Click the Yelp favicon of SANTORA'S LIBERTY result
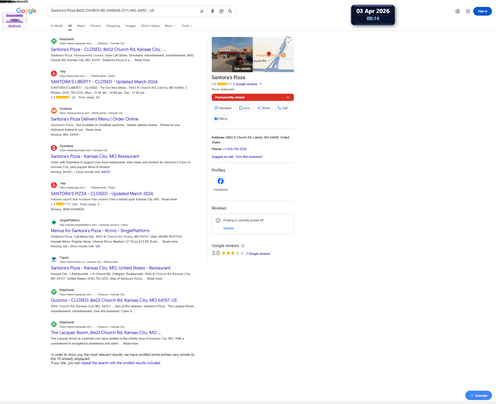 (x=54, y=73)
